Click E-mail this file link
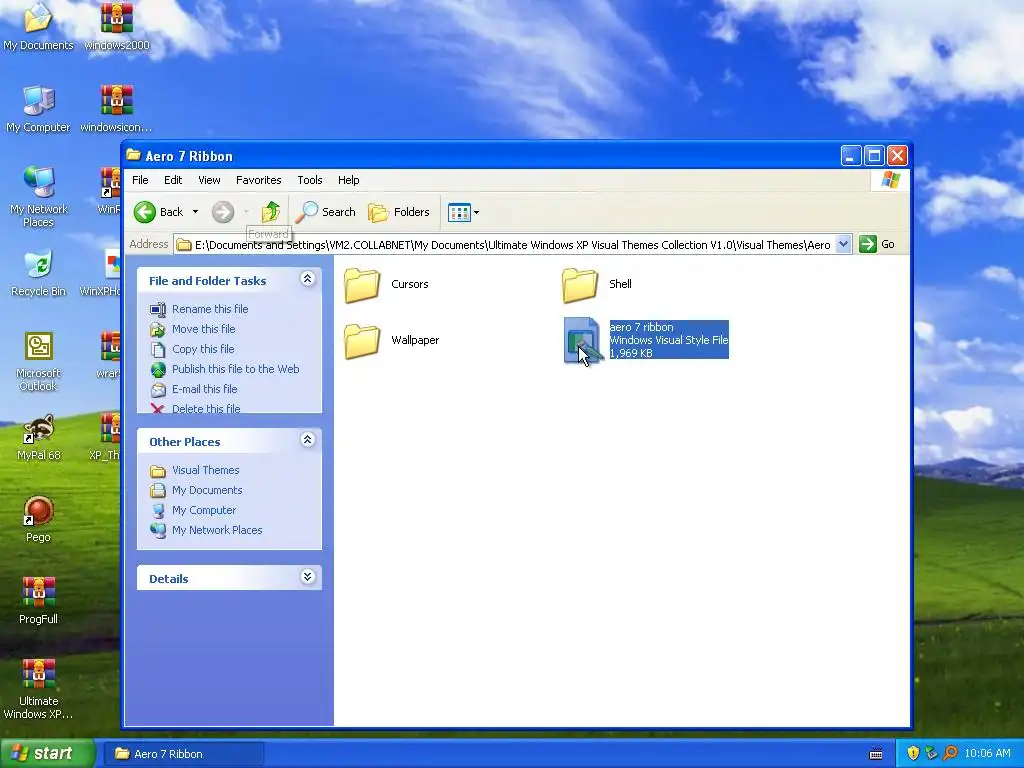The width and height of the screenshot is (1024, 768). [204, 389]
